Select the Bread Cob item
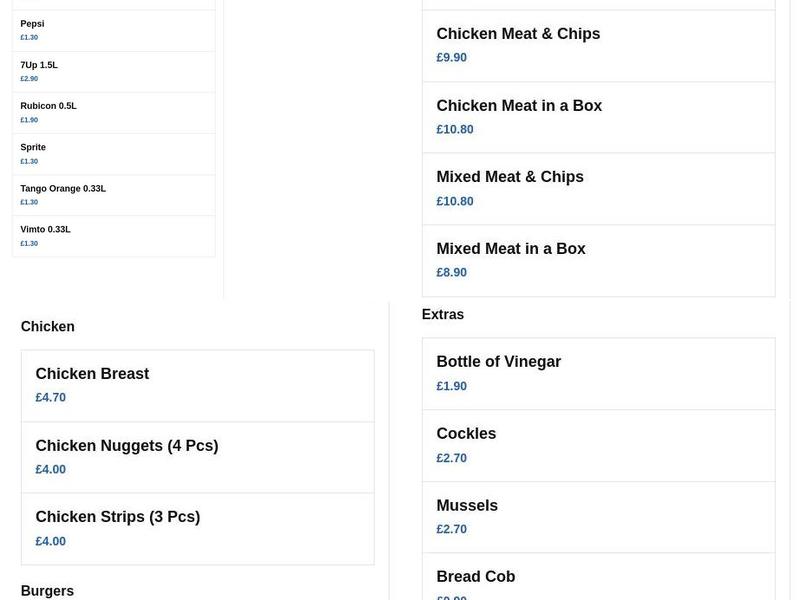 point(598,583)
